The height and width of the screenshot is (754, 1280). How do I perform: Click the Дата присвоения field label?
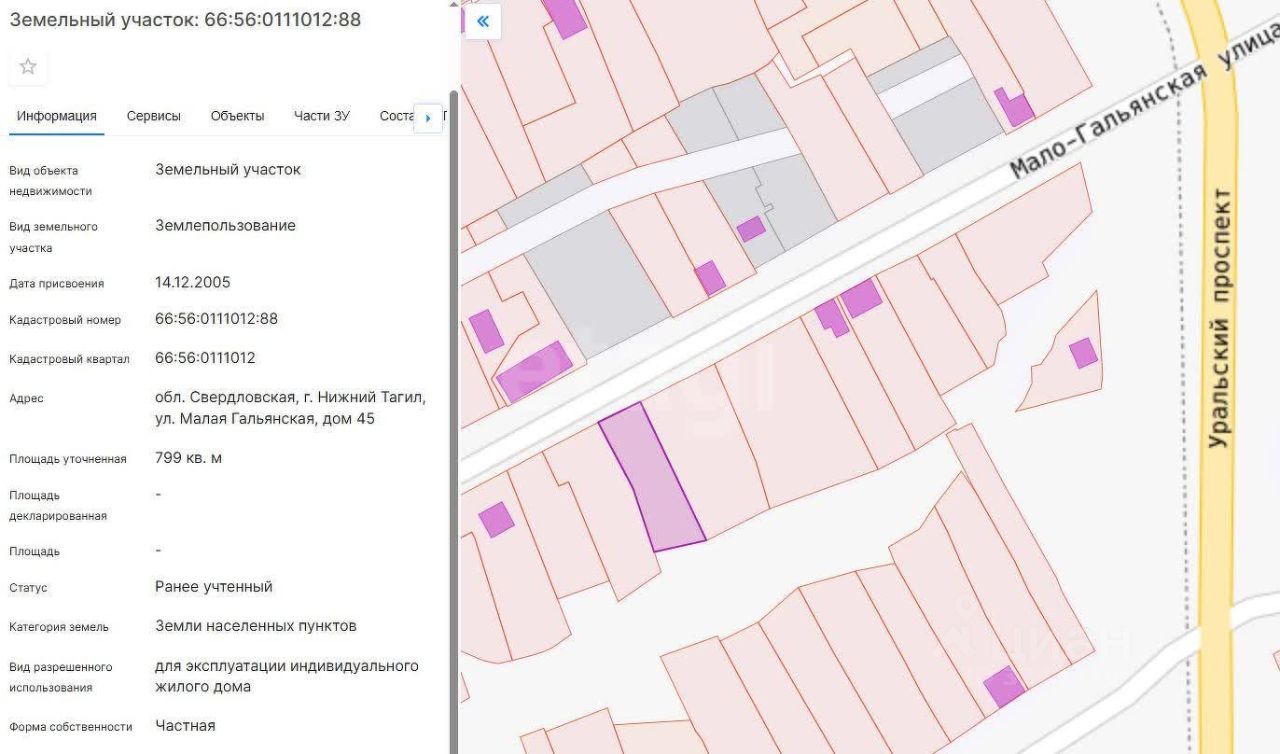pos(57,283)
